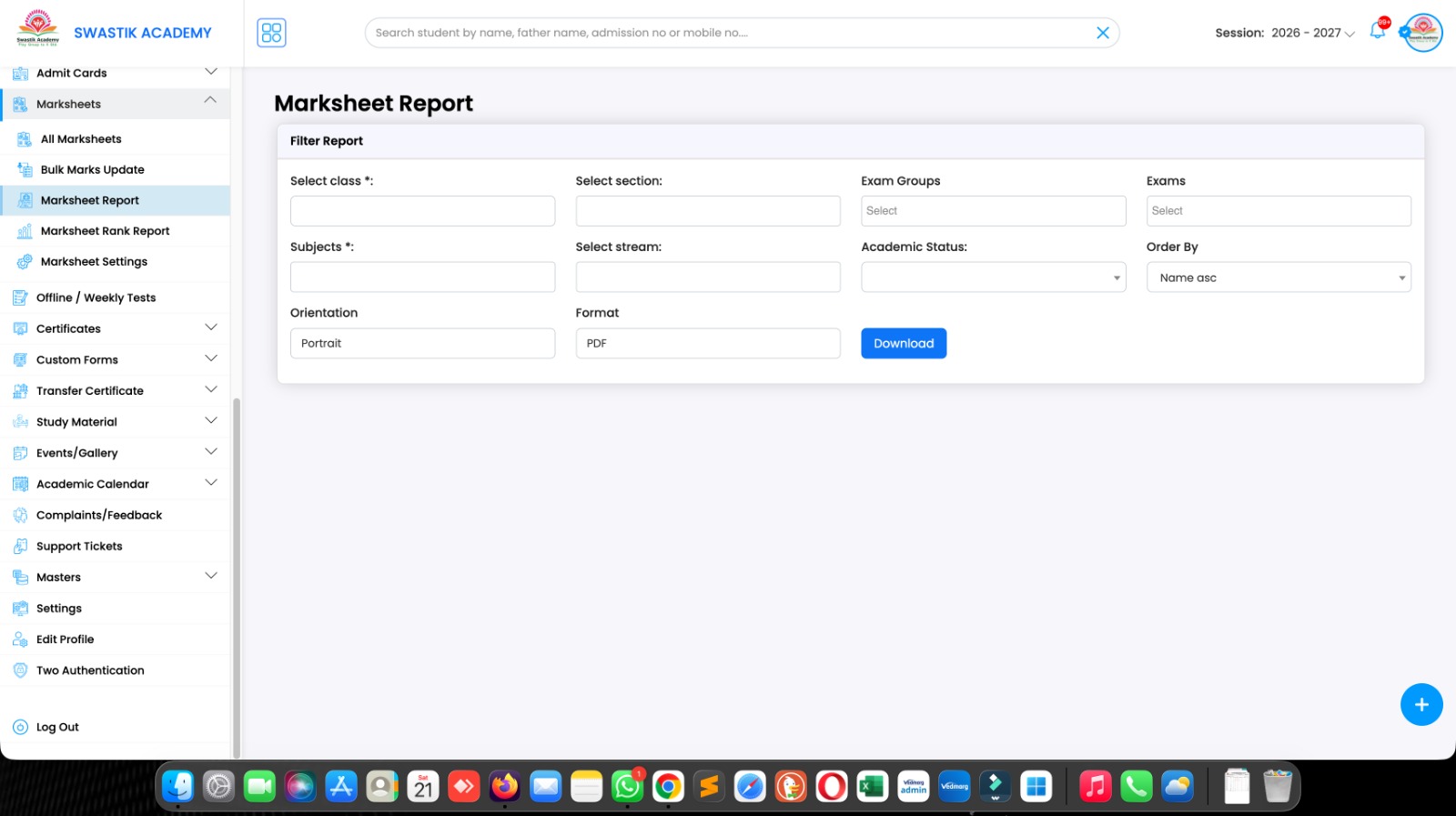Image resolution: width=1456 pixels, height=816 pixels.
Task: Click the Subjects input field
Action: tap(422, 277)
